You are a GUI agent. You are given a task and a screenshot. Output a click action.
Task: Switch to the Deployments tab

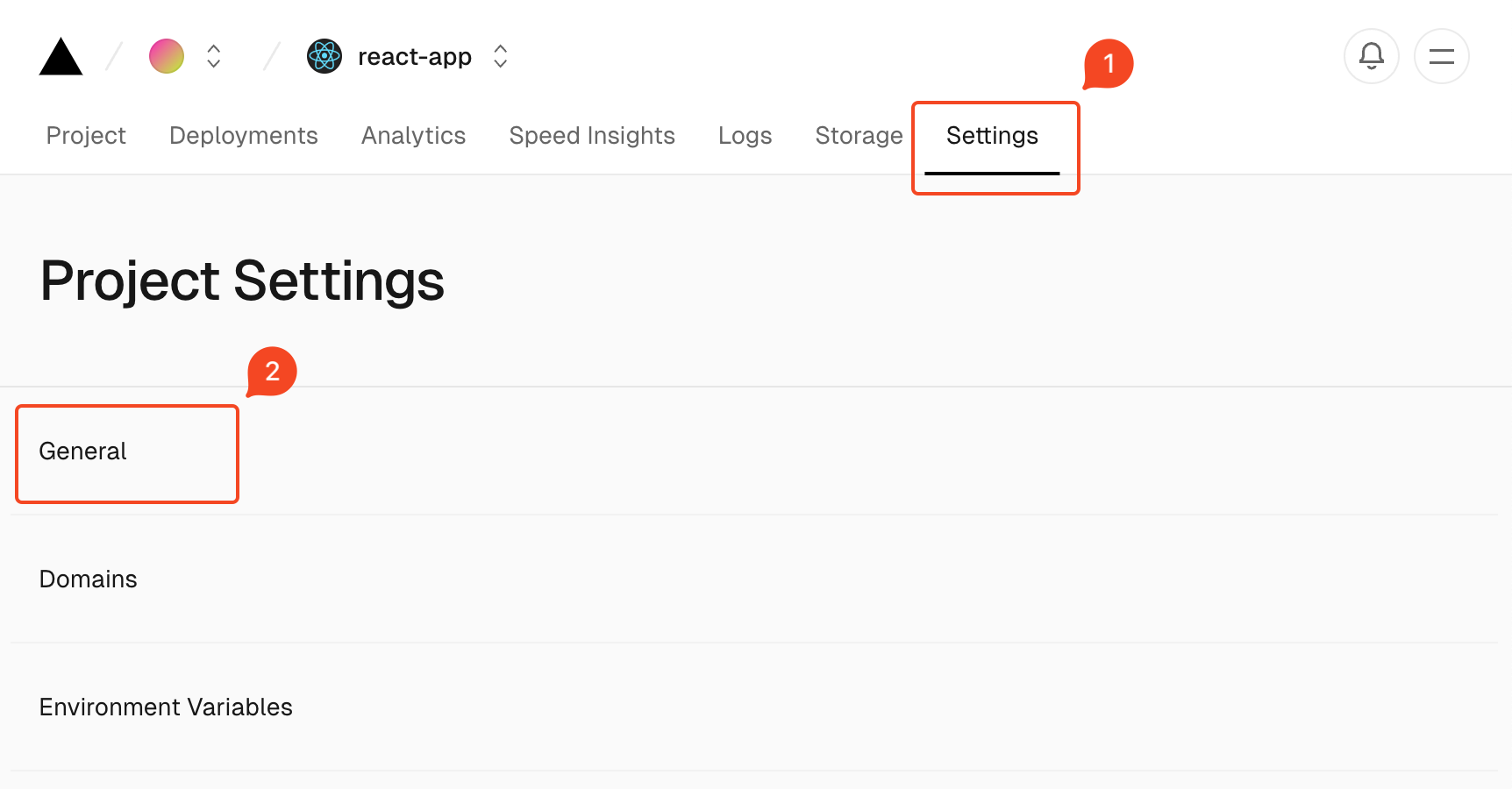(x=243, y=136)
